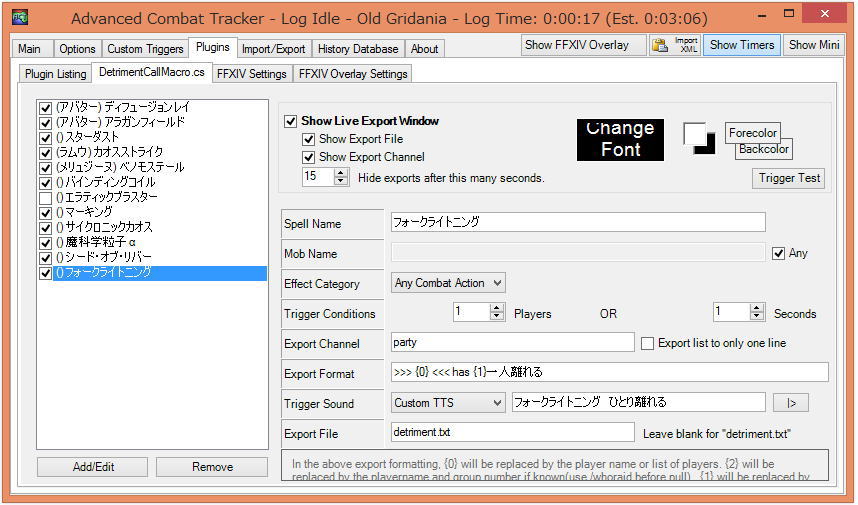Enable Export list to only one line
858x505 pixels.
tap(647, 343)
